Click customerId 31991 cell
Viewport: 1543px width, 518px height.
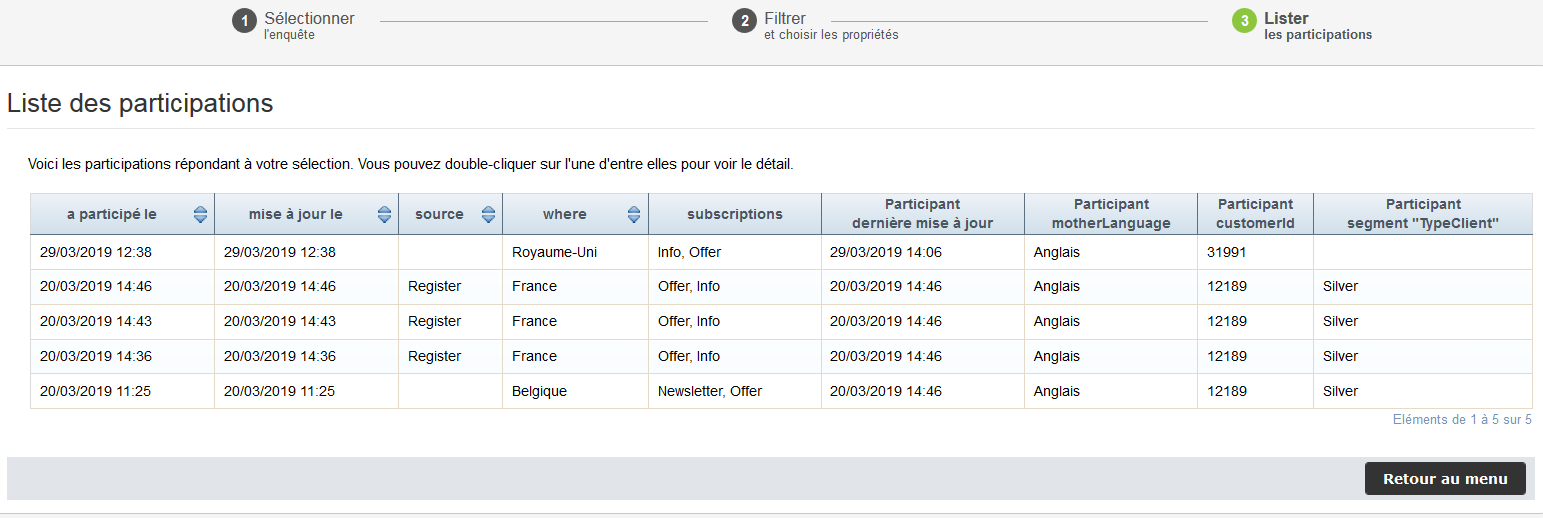click(1227, 252)
